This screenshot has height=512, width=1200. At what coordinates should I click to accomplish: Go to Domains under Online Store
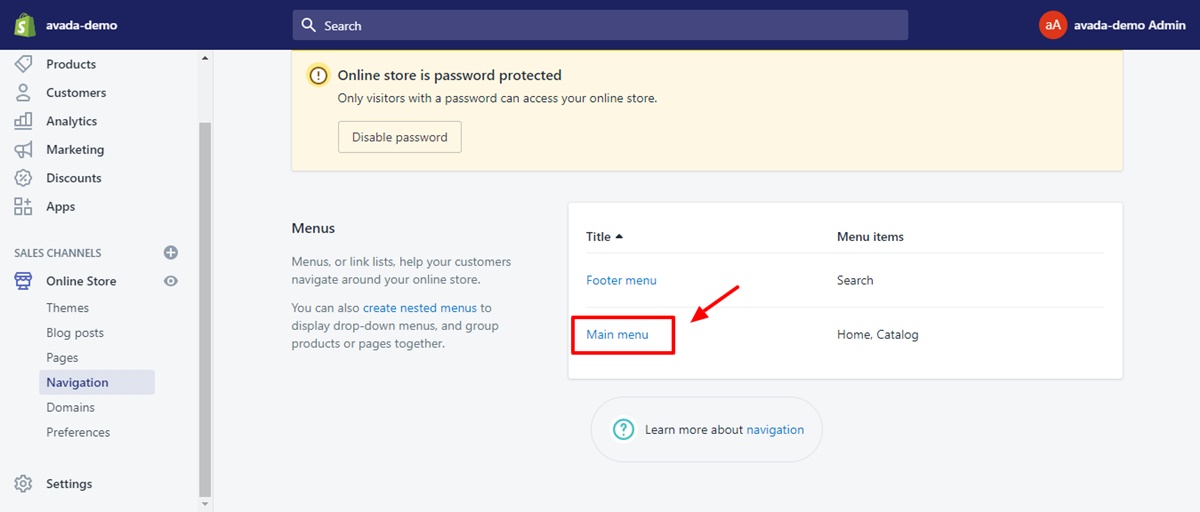(x=71, y=407)
